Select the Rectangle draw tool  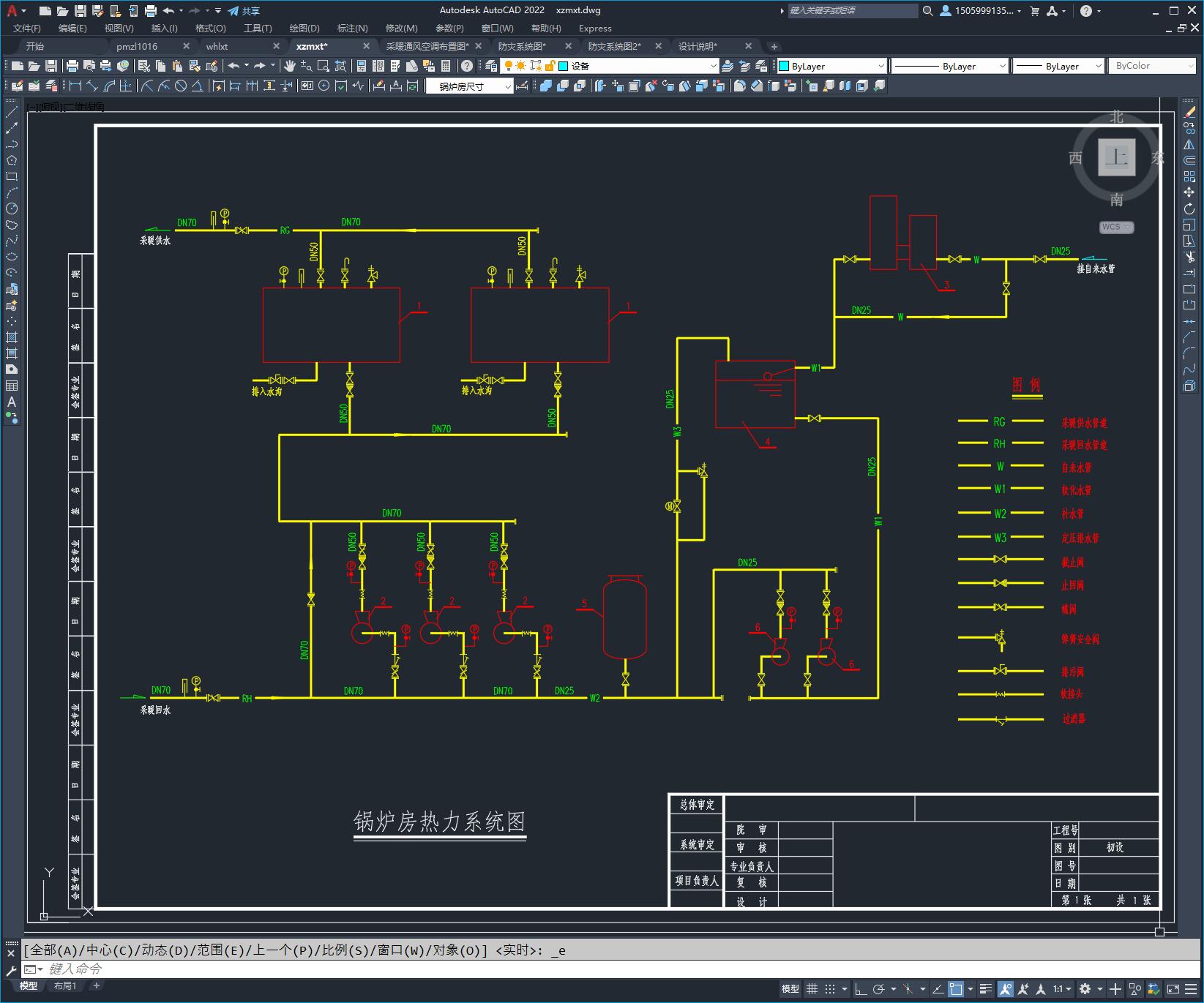point(12,176)
